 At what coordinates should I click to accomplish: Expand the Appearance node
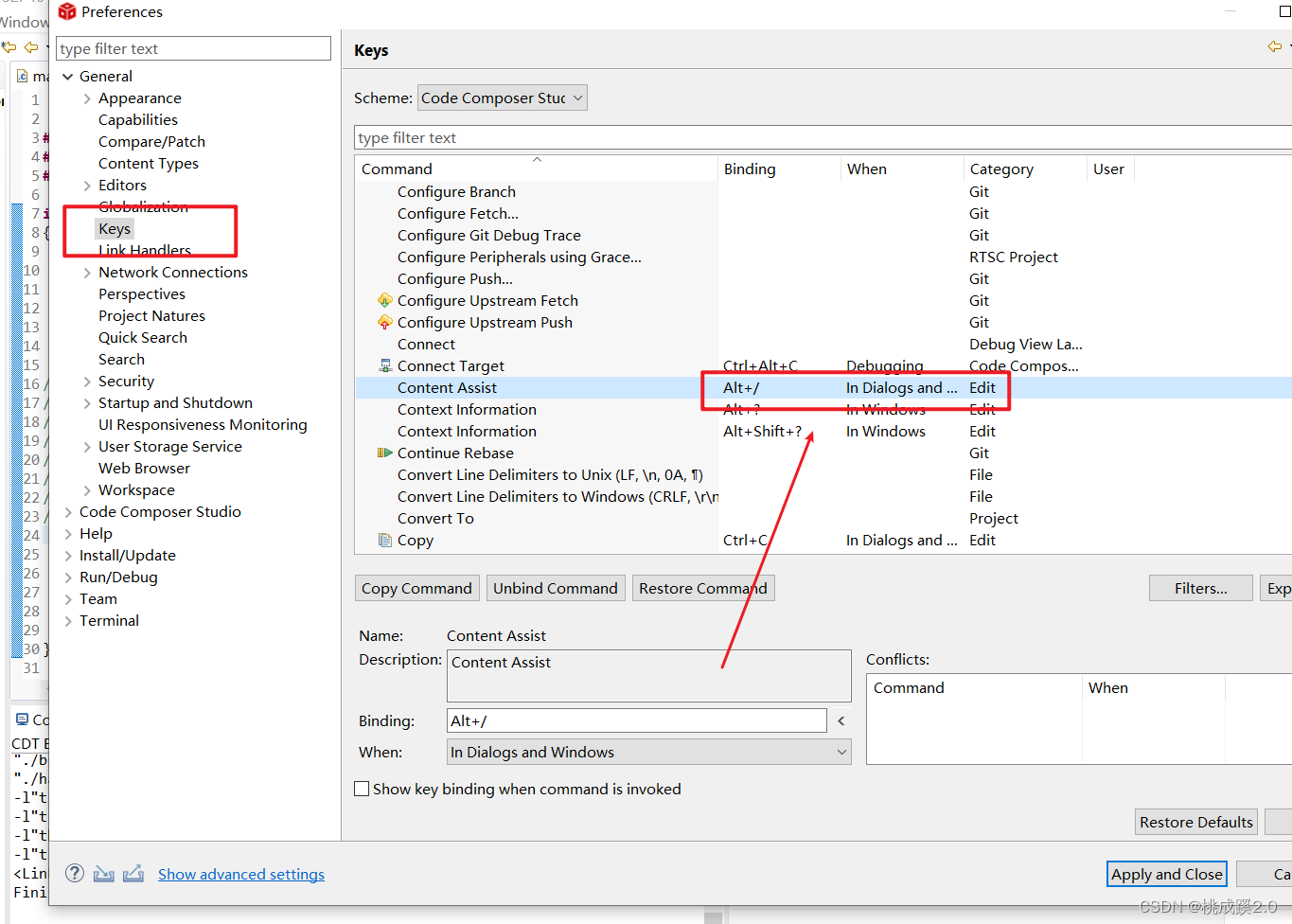87,98
